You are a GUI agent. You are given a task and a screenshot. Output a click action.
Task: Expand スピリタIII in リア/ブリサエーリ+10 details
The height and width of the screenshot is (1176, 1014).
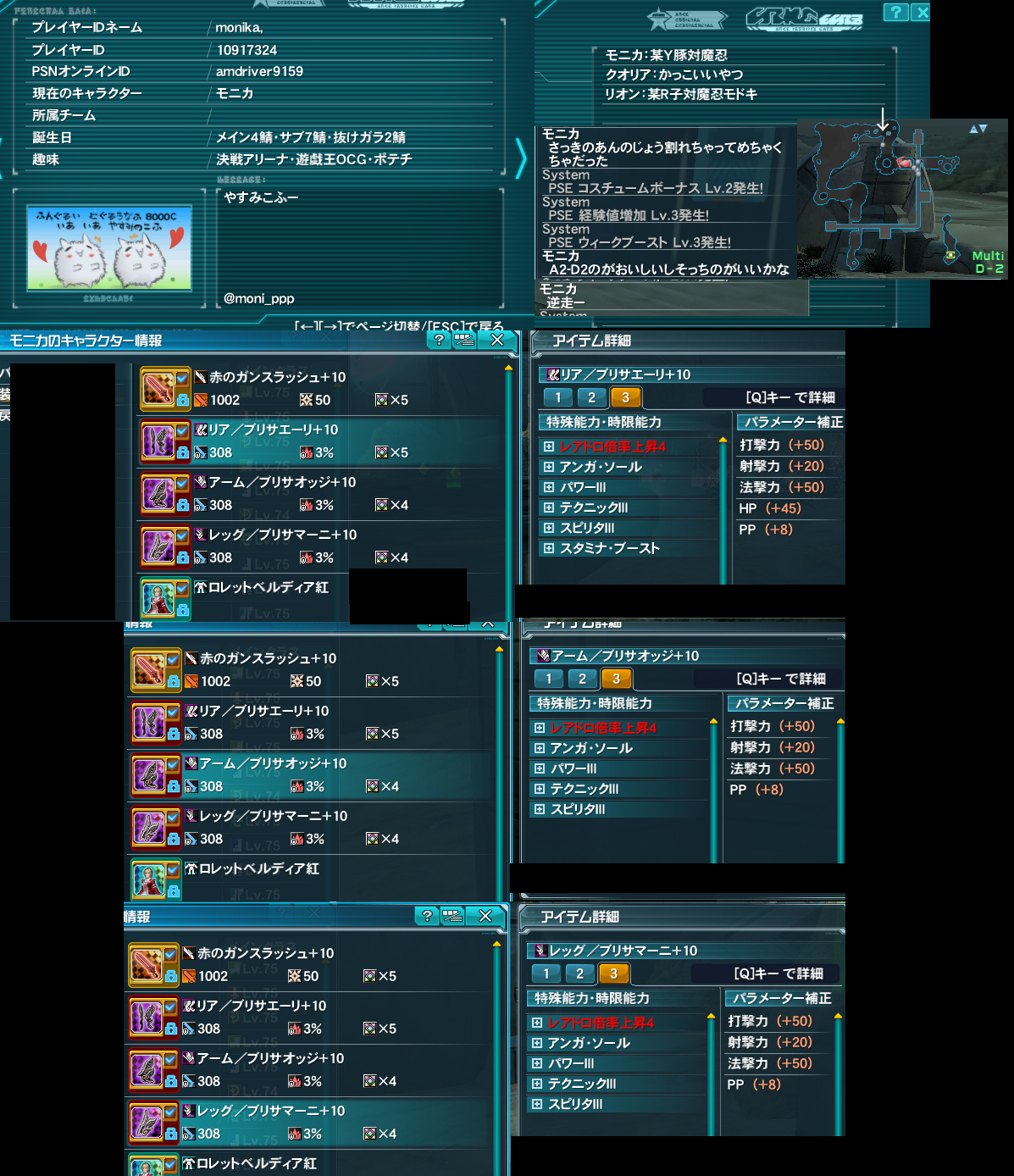[549, 528]
